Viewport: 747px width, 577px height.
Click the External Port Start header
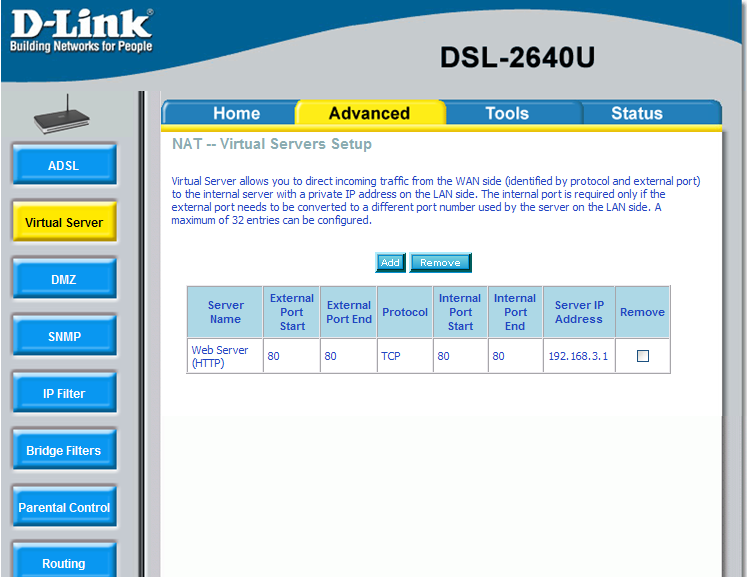[292, 312]
